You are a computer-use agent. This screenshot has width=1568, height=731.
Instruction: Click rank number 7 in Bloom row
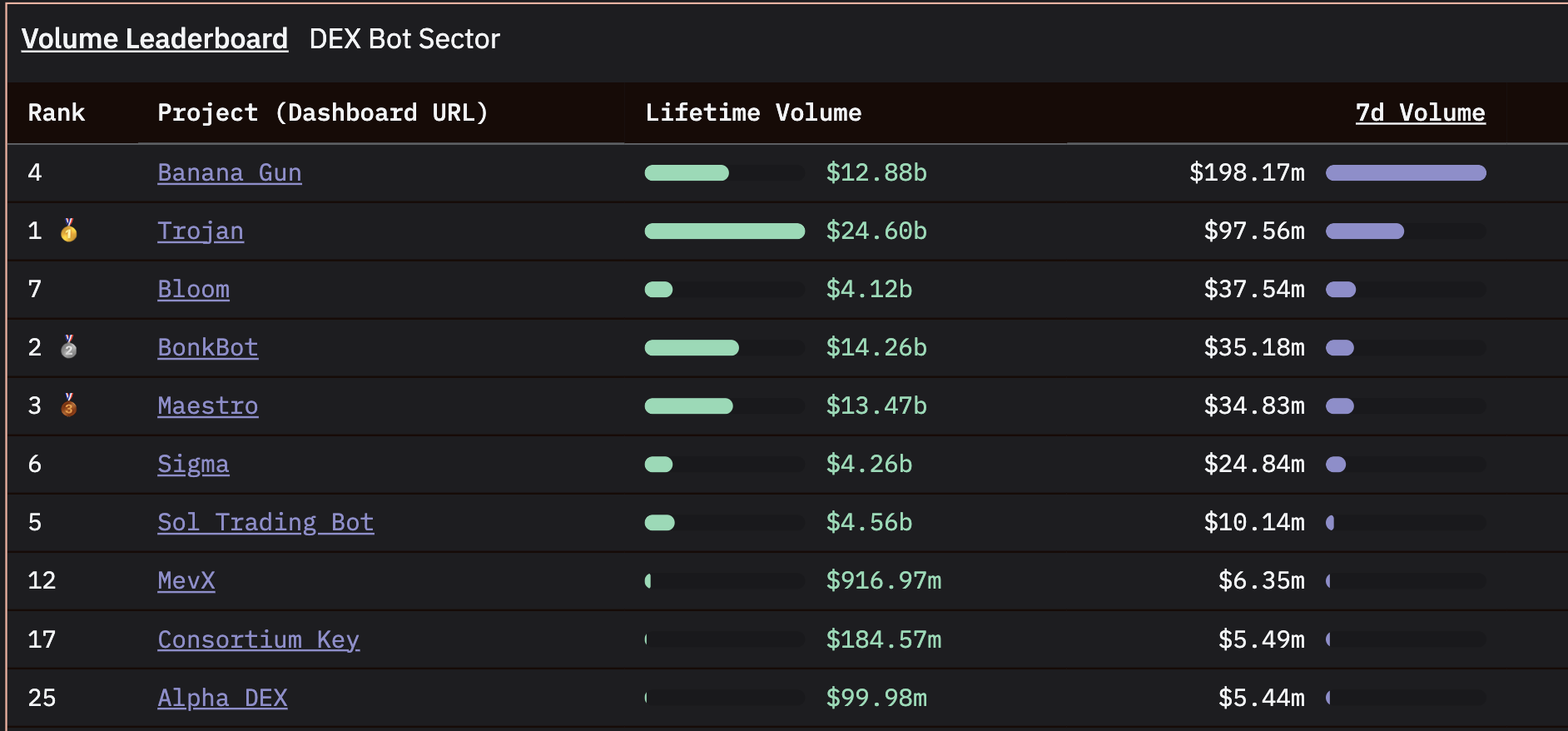(x=35, y=289)
